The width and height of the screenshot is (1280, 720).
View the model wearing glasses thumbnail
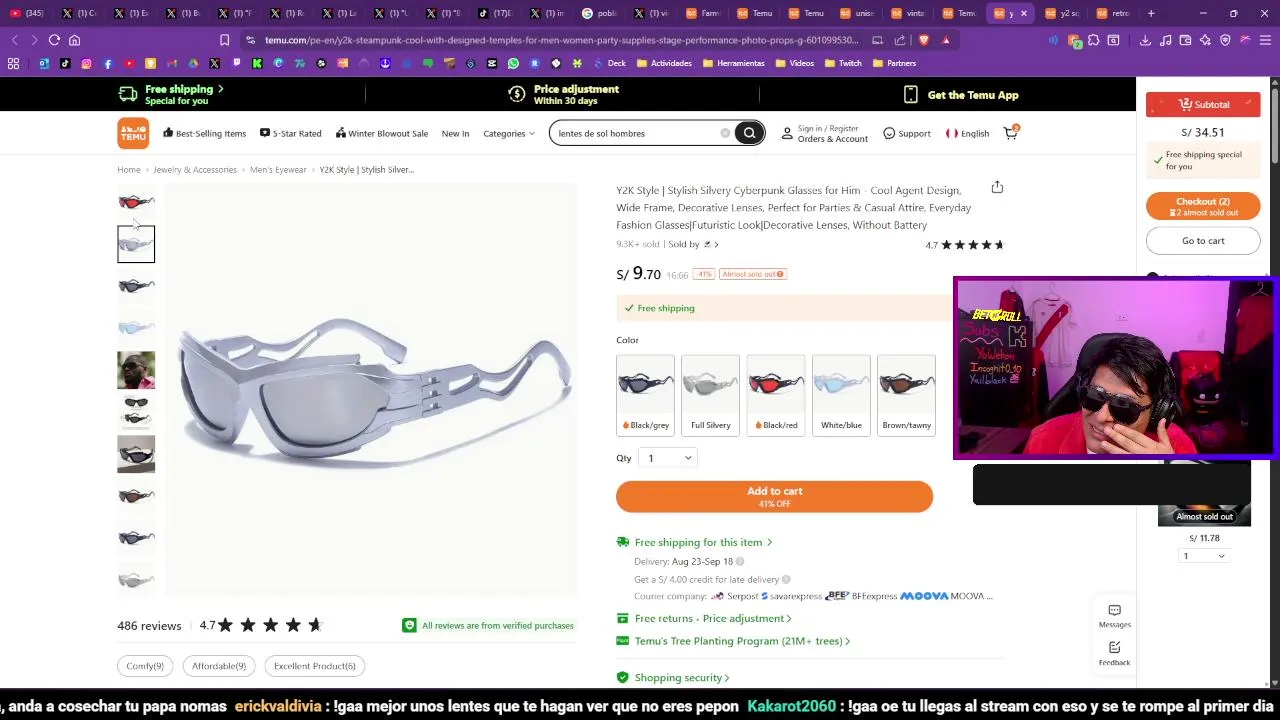(136, 370)
